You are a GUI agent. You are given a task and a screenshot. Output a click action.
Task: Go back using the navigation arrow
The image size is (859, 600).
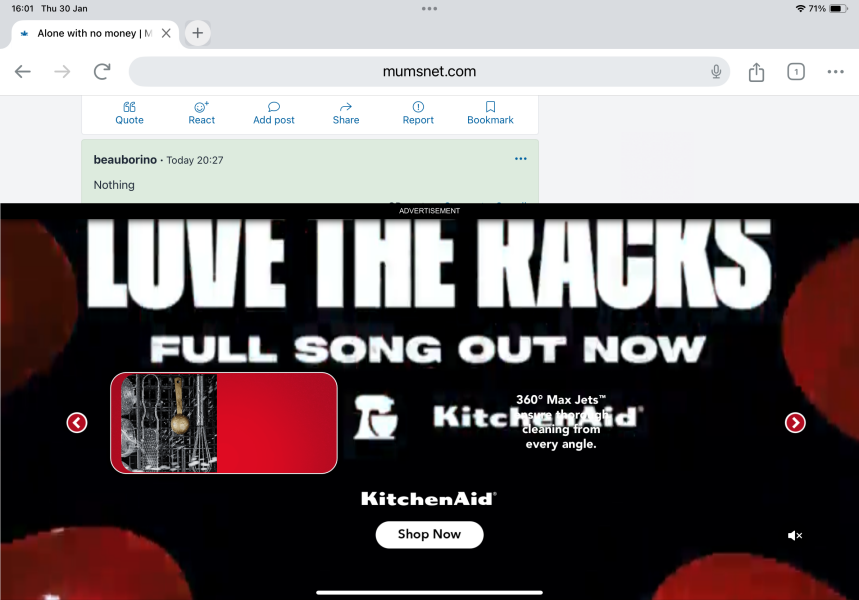pos(22,71)
